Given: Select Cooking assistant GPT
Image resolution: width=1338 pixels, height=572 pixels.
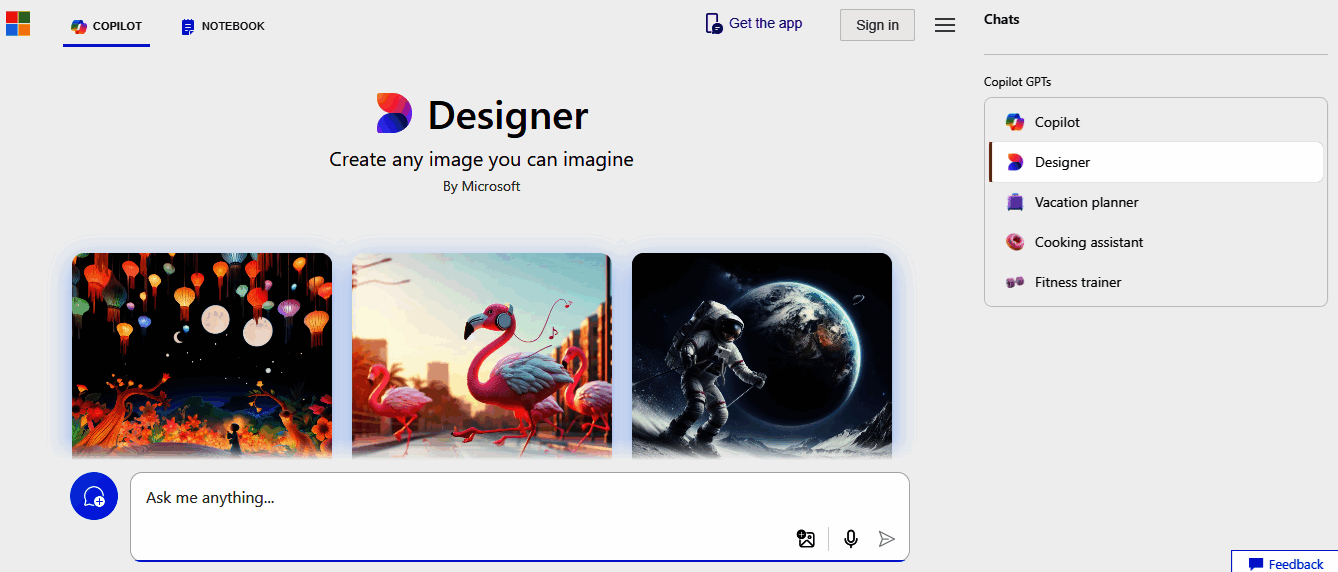Looking at the screenshot, I should [1156, 242].
